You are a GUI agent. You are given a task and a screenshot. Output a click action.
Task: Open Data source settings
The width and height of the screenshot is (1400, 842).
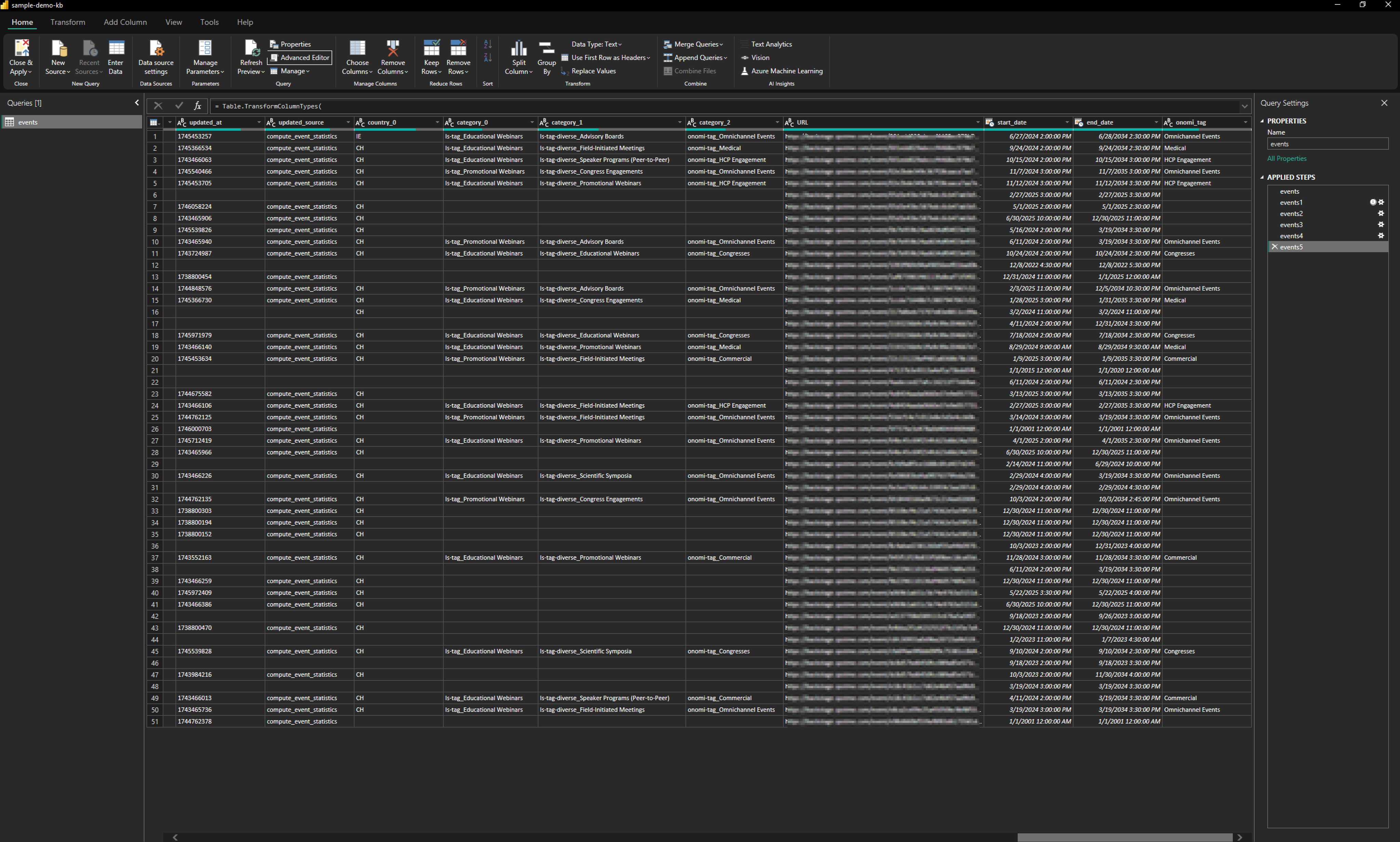point(156,57)
